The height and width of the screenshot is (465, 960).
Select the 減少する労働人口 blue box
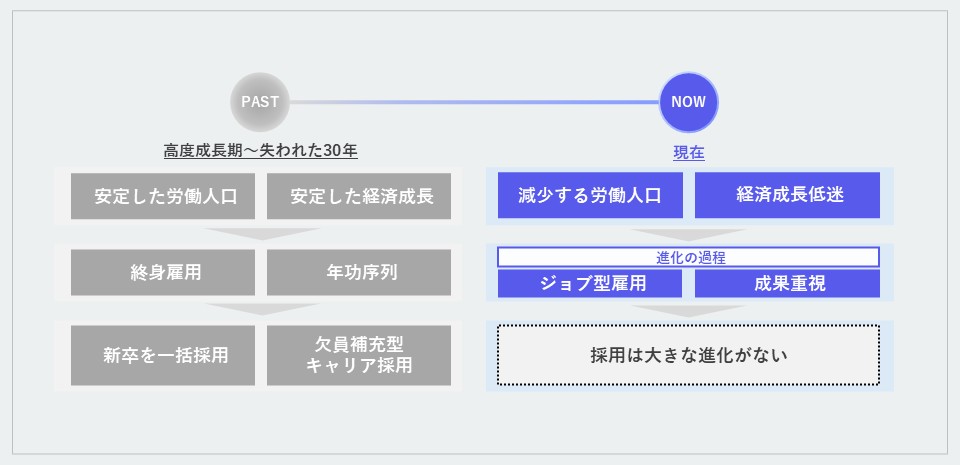[590, 195]
